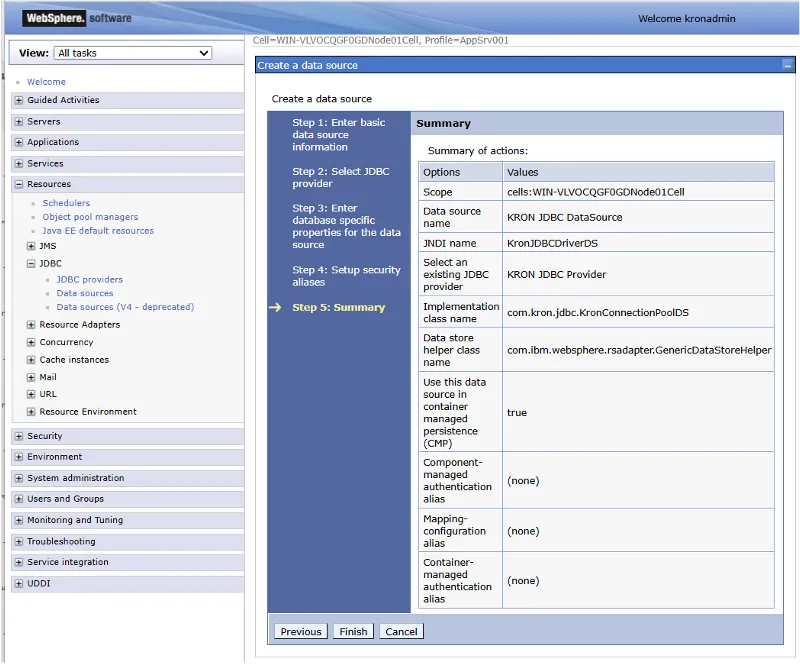The height and width of the screenshot is (665, 800).
Task: Click the Previous button
Action: tap(301, 631)
